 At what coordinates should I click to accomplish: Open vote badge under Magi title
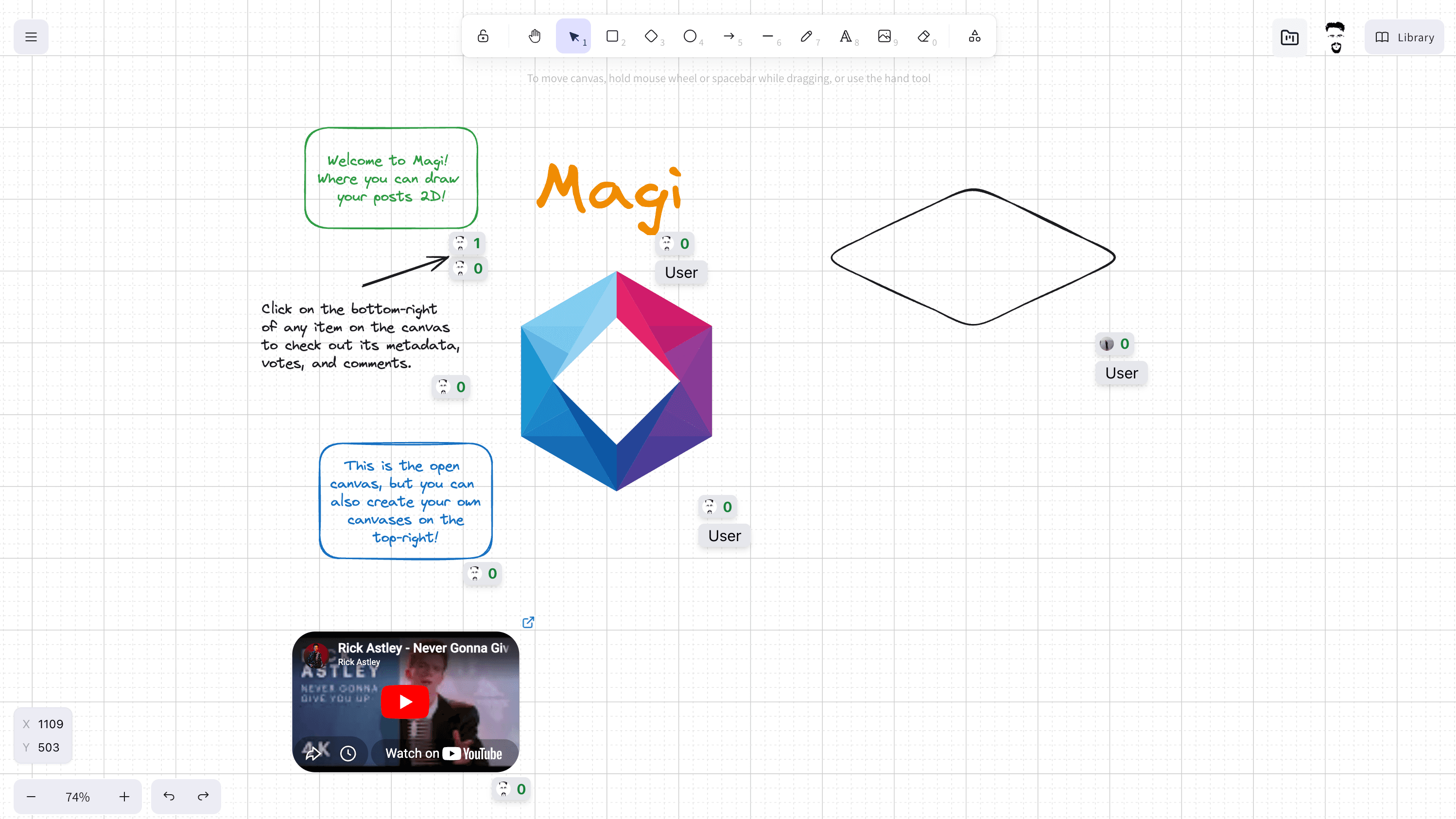coord(676,243)
